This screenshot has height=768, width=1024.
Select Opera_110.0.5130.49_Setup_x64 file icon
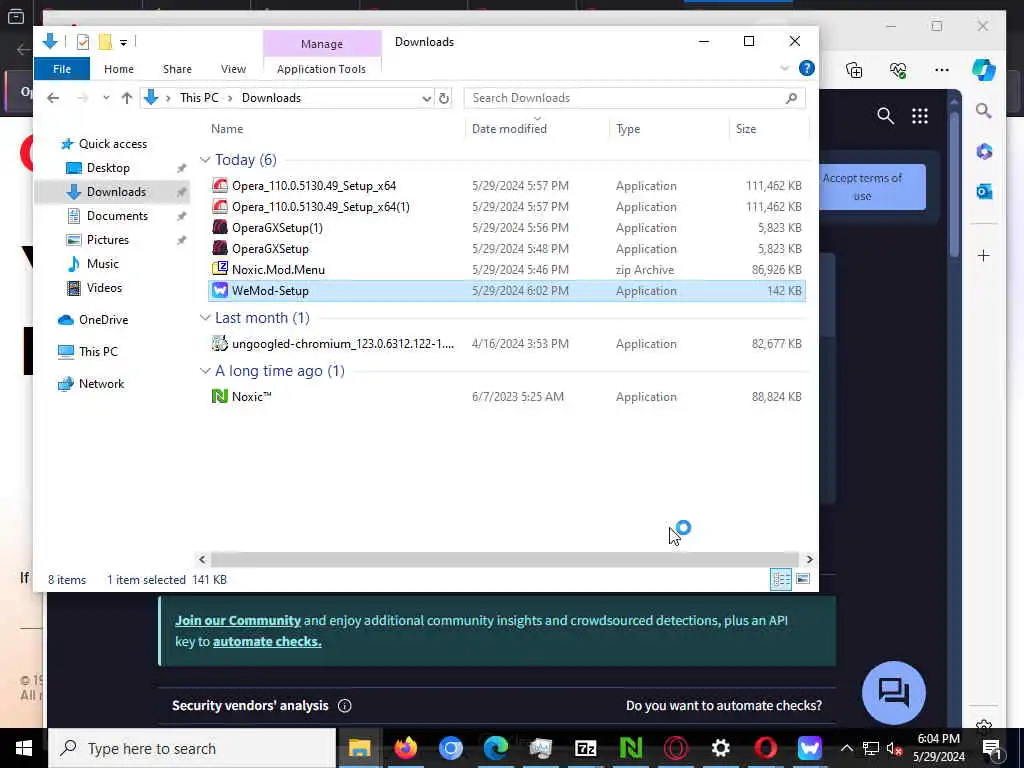[220, 185]
